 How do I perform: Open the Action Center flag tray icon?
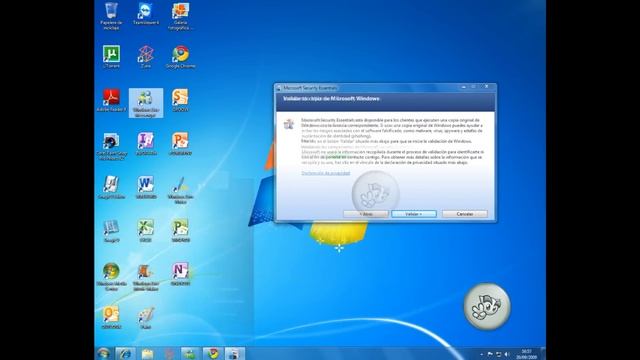pyautogui.click(x=490, y=354)
